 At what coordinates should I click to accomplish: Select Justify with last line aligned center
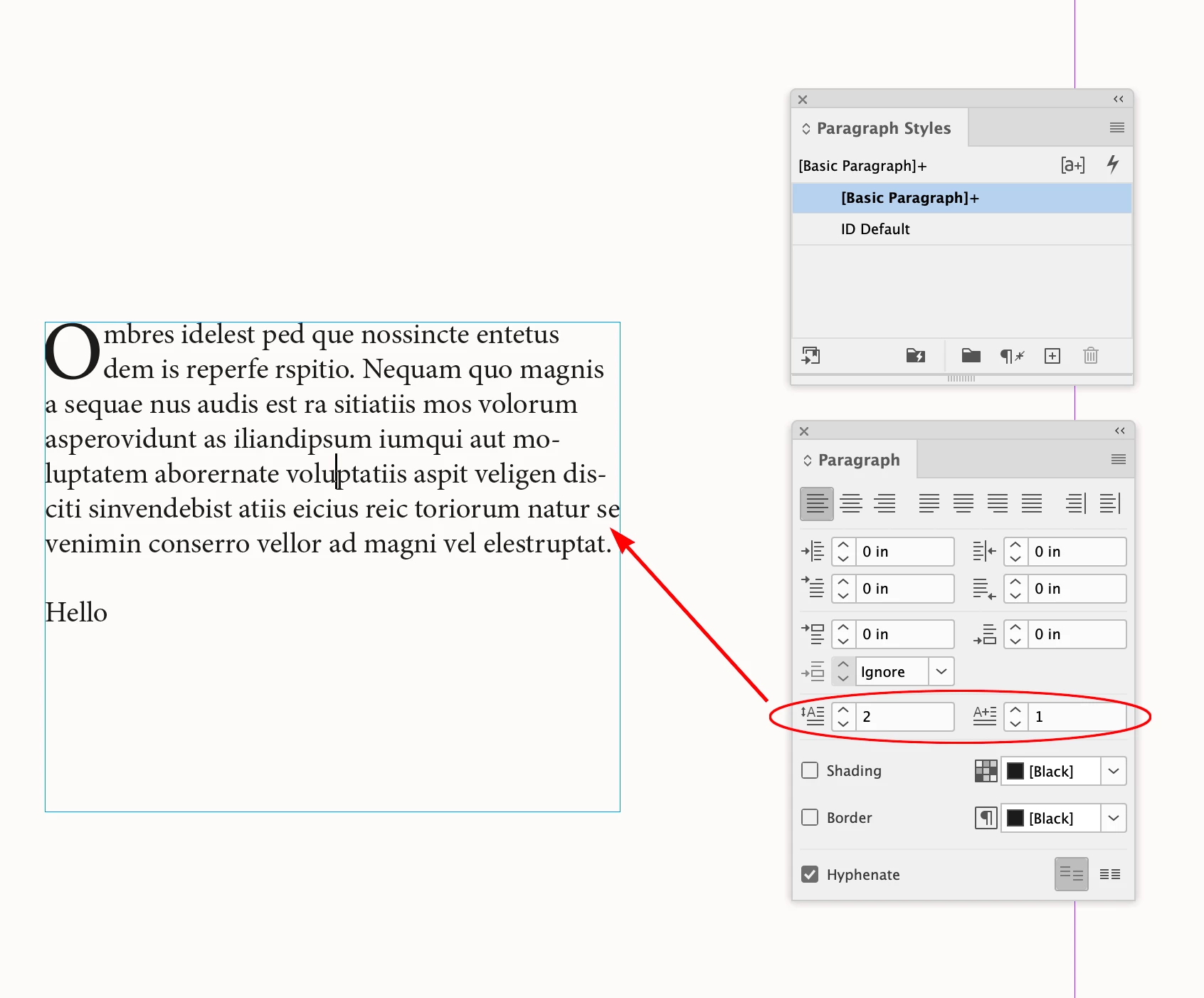pyautogui.click(x=963, y=504)
